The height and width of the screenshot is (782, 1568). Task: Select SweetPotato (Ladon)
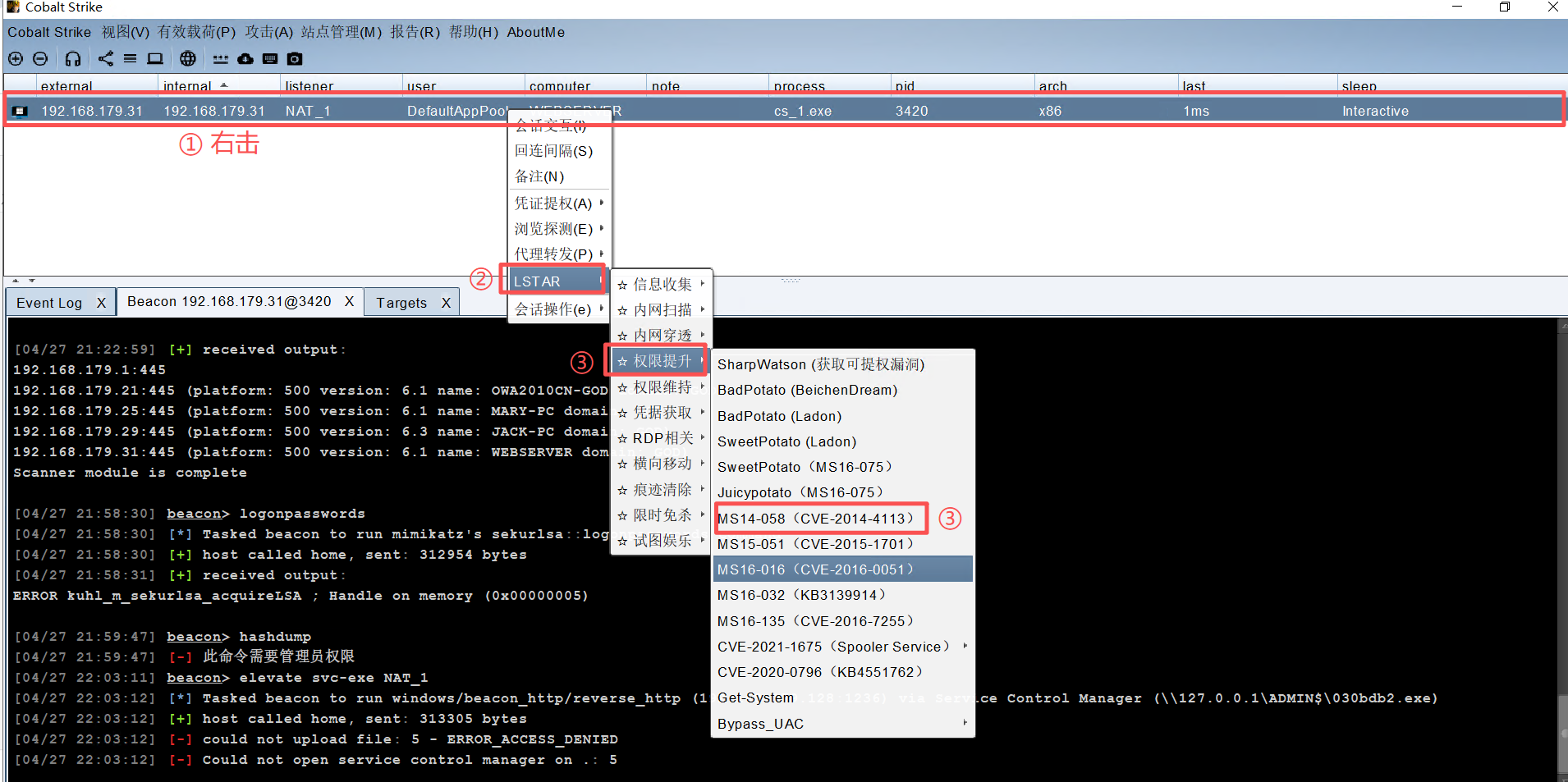(843, 441)
